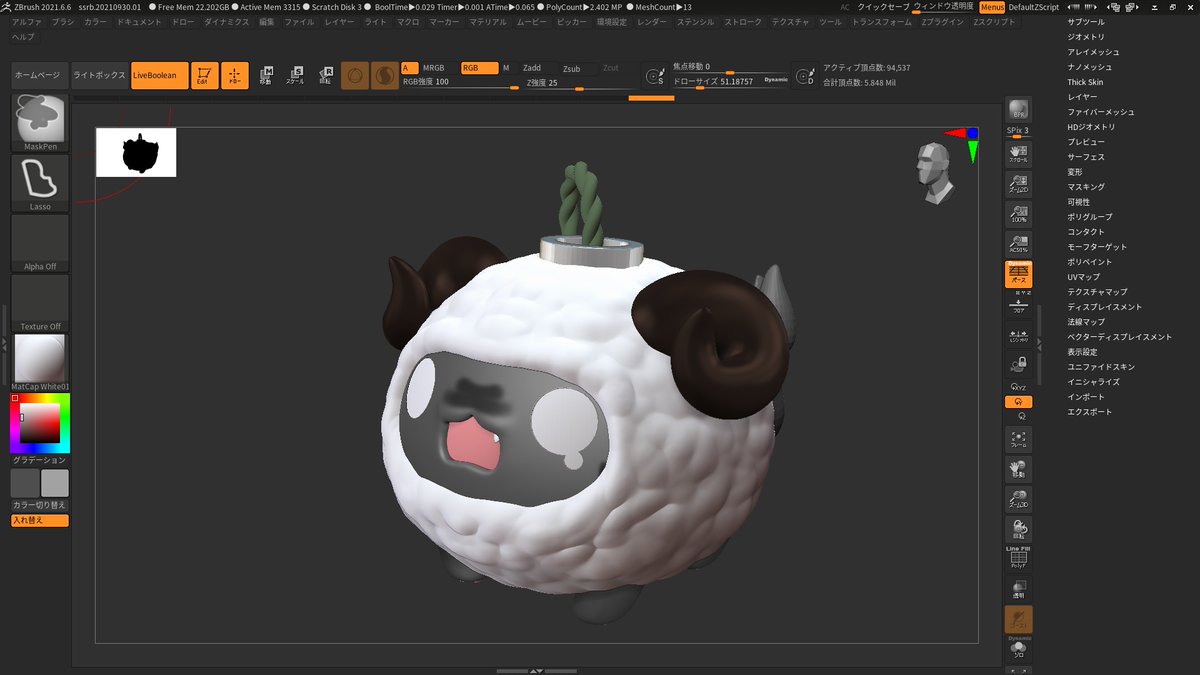Image resolution: width=1200 pixels, height=675 pixels.
Task: Expand the Thick Skin section
Action: point(1085,82)
